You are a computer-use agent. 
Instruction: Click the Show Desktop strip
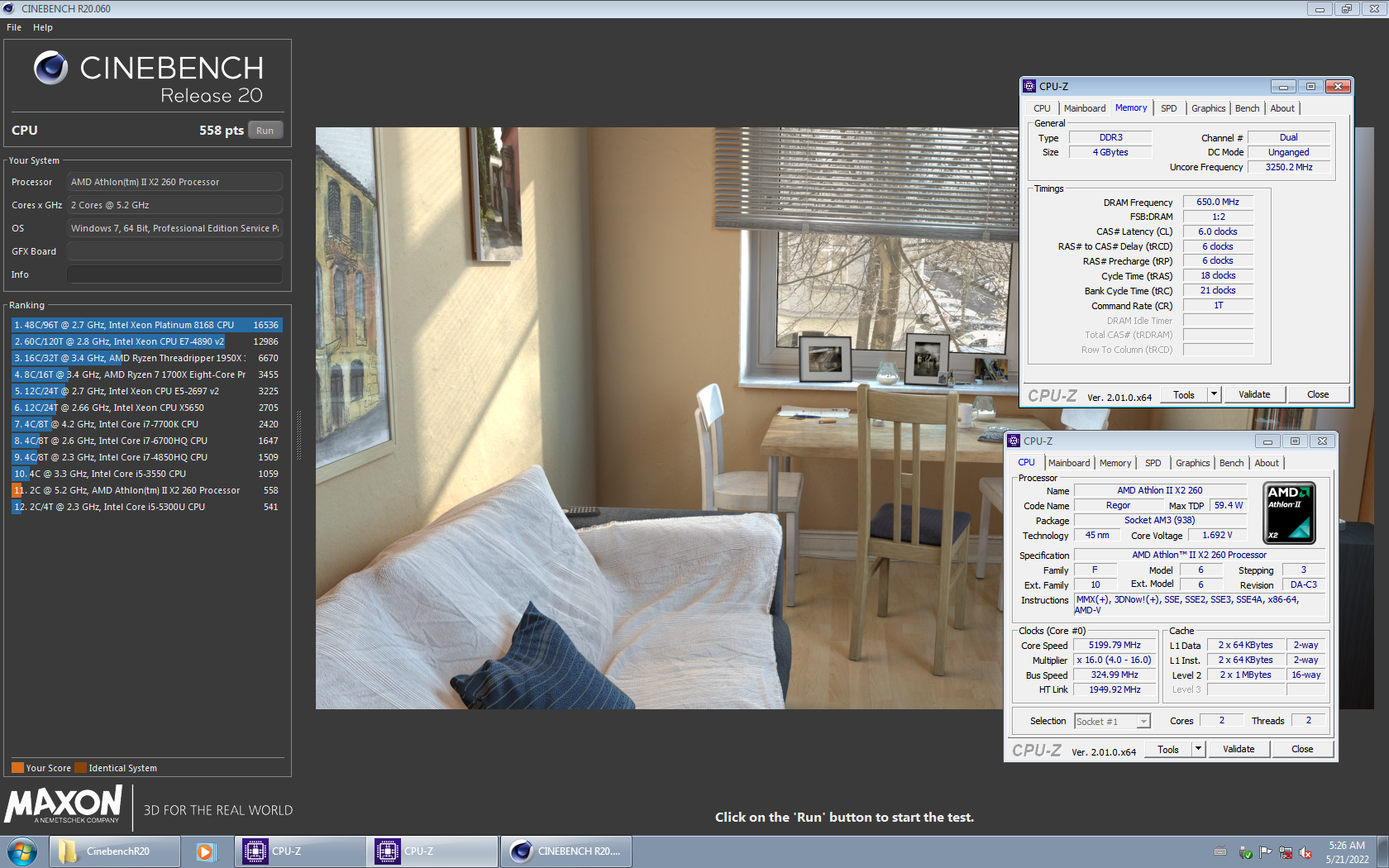point(1383,851)
